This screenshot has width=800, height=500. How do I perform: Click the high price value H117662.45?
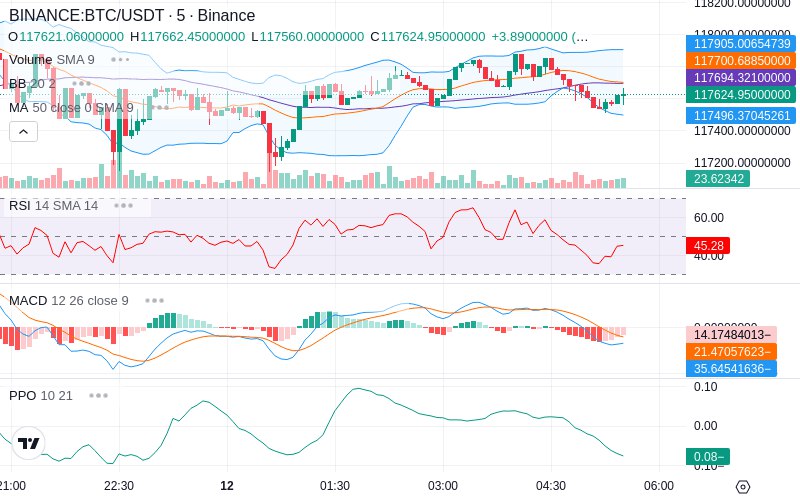[x=187, y=37]
